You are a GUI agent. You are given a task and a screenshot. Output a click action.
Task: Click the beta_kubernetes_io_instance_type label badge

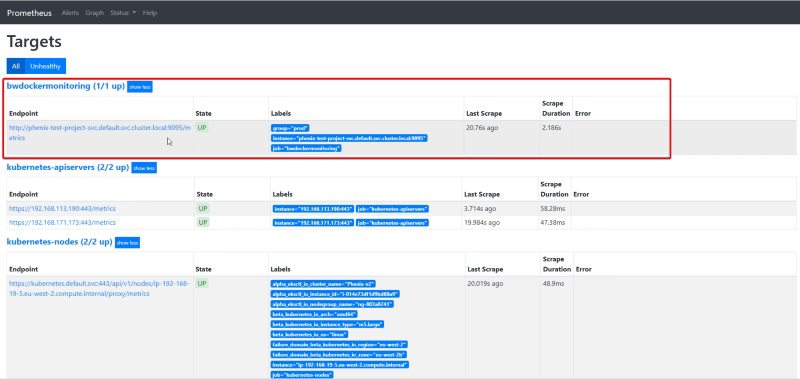pyautogui.click(x=327, y=324)
